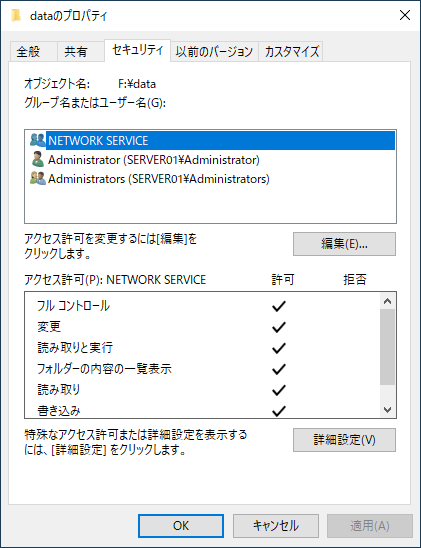
Task: Click the allow checkmark for 変更
Action: tap(279, 327)
